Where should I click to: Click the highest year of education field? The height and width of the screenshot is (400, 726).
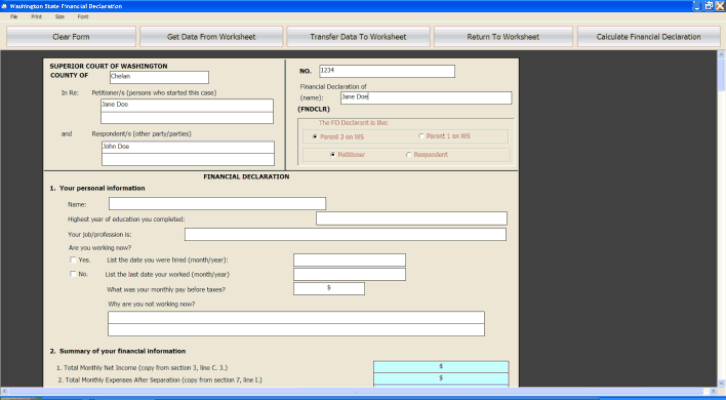[410, 219]
